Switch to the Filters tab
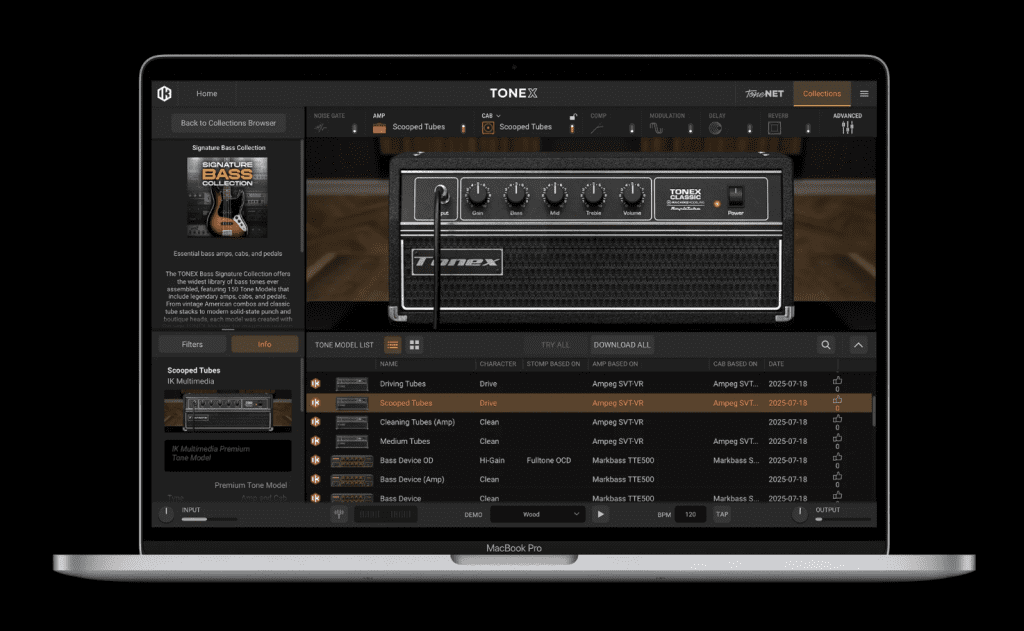The width and height of the screenshot is (1024, 631). point(192,344)
